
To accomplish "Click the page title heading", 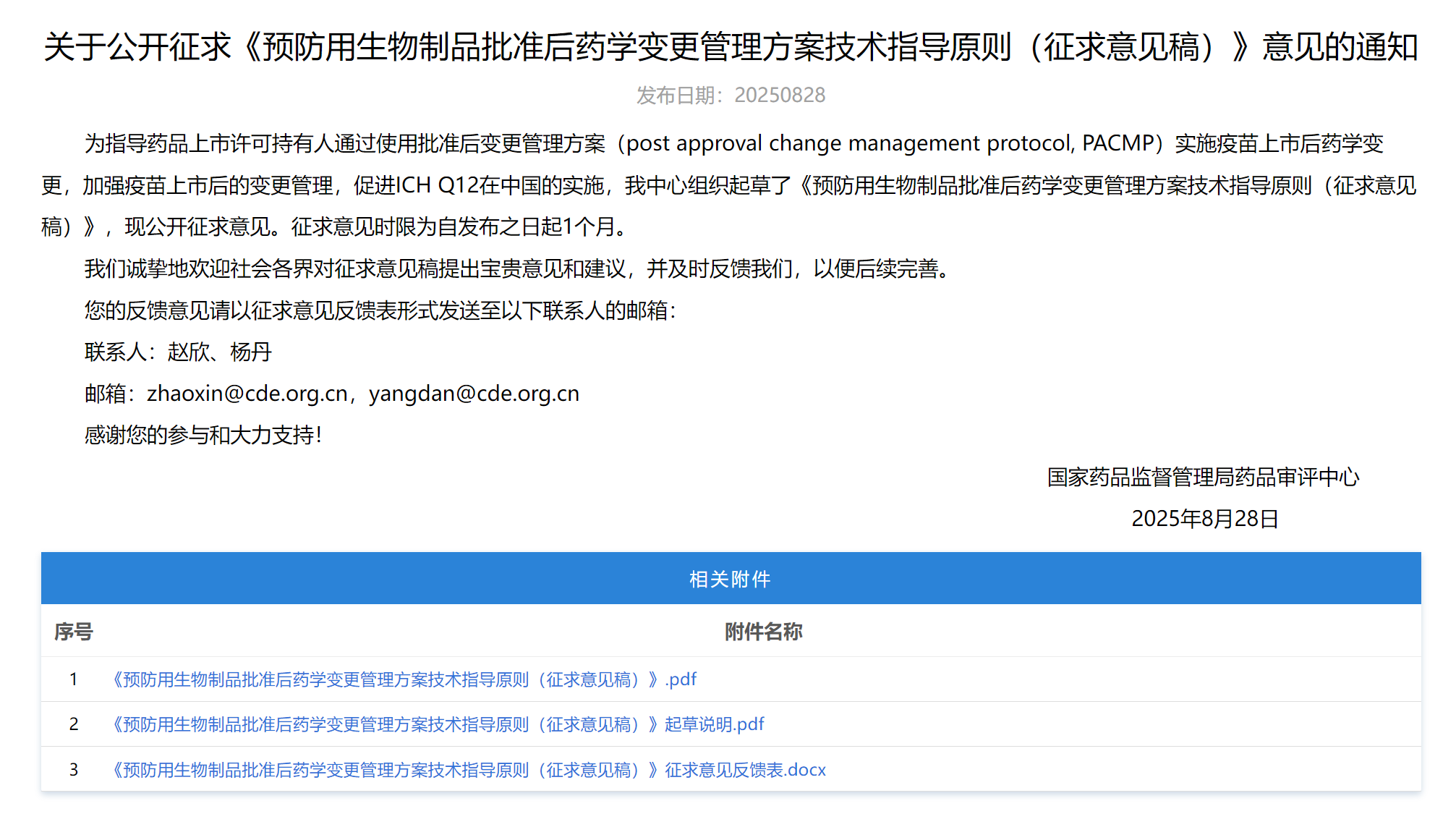I will 730,48.
